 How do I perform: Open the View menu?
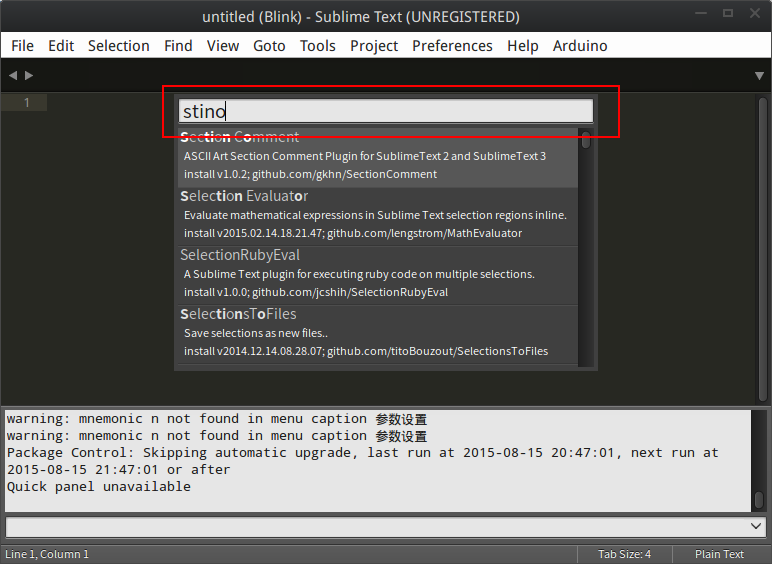(x=223, y=46)
